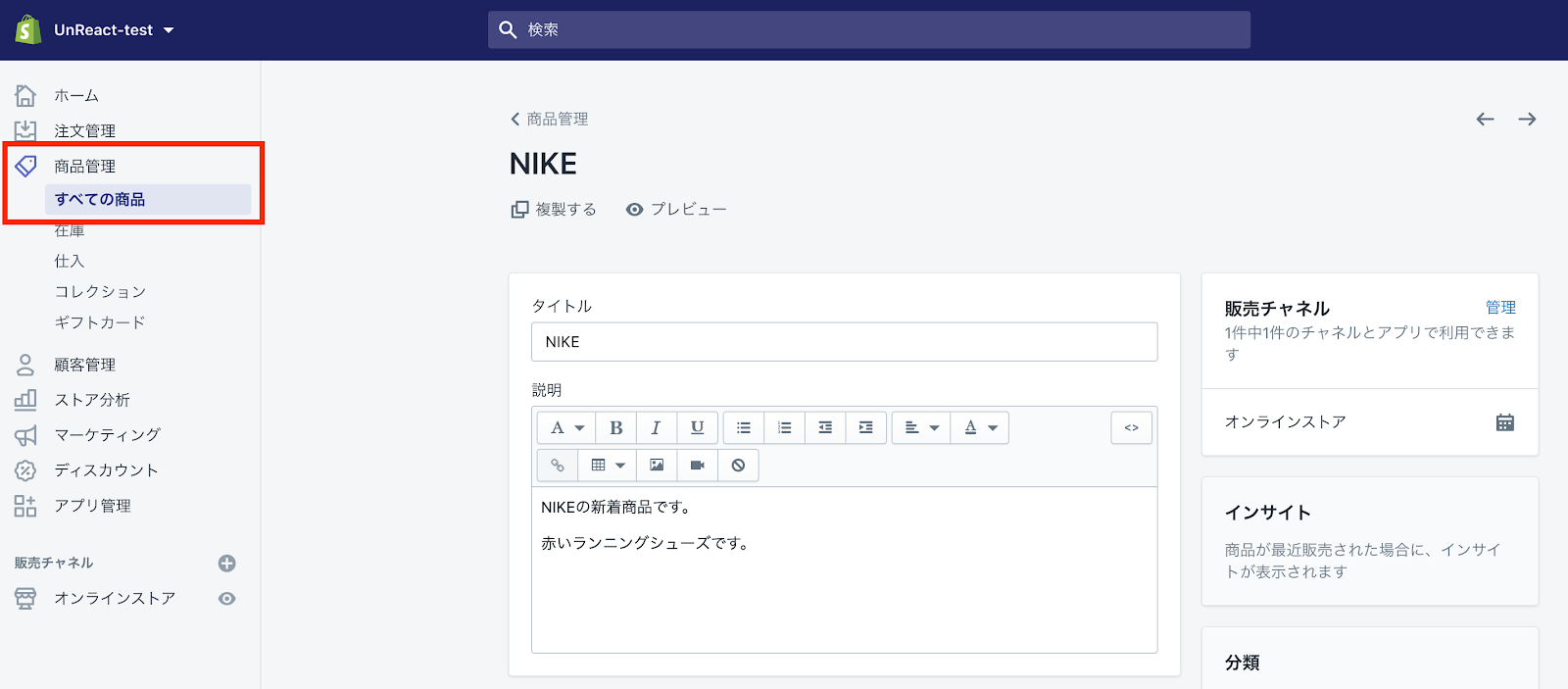Open 商品管理 in the sidebar

tap(84, 166)
